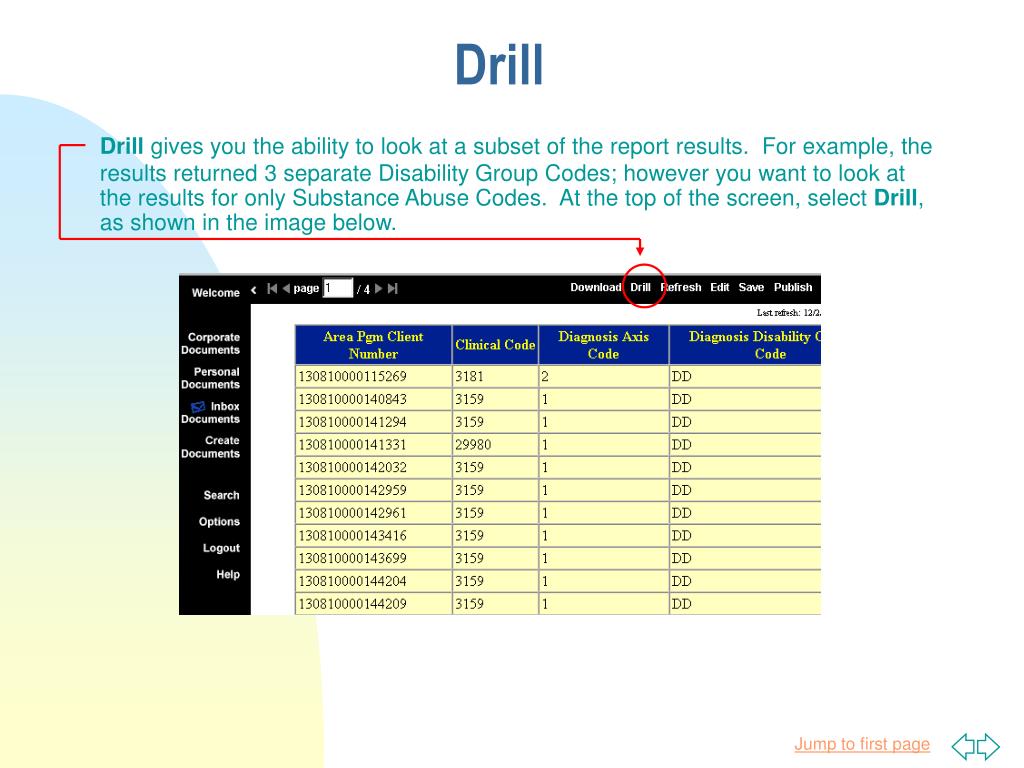Click the Diagnosis Axis Code column header
The image size is (1024, 768).
coord(603,345)
